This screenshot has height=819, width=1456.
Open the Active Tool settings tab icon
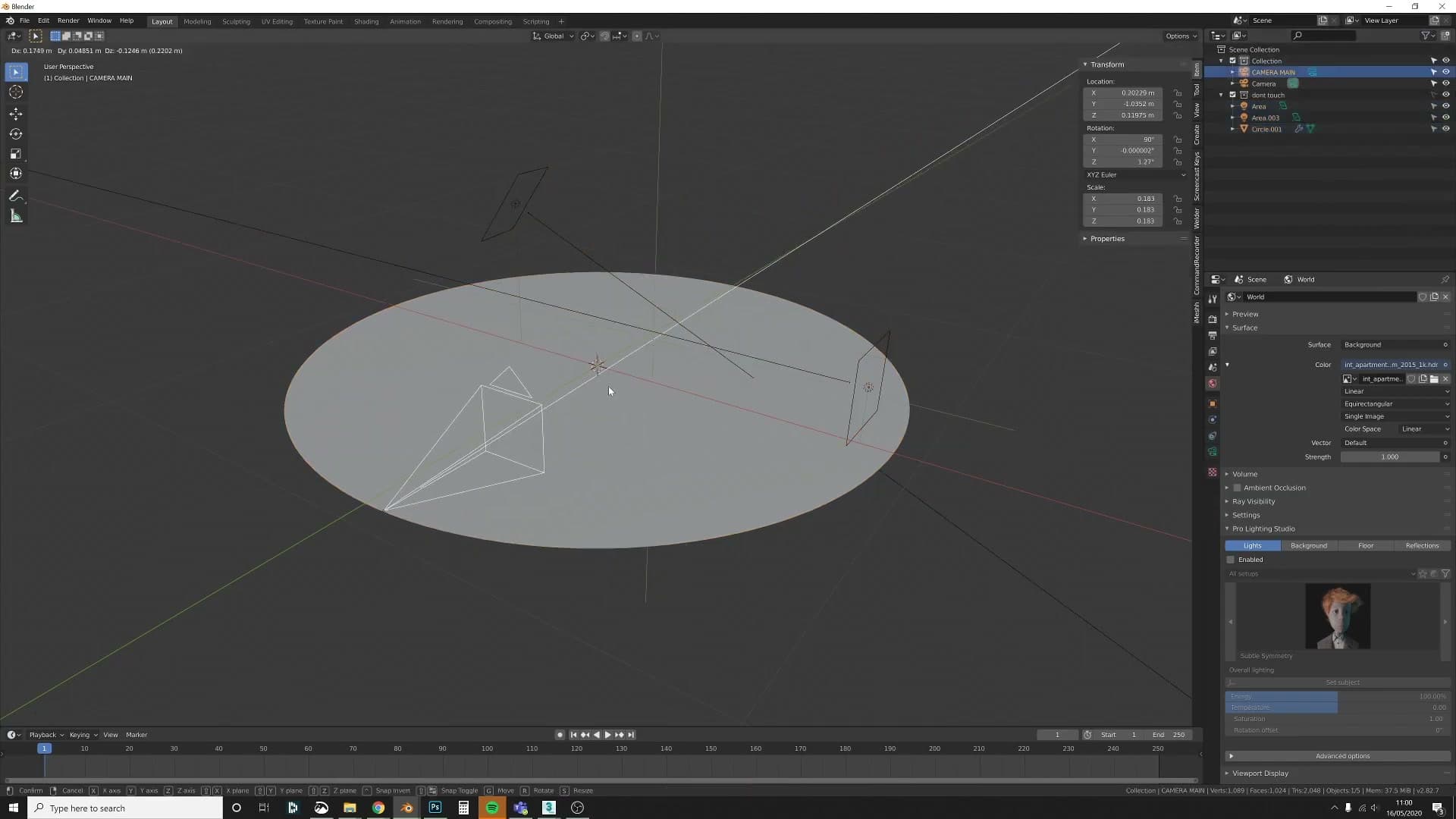[1213, 299]
